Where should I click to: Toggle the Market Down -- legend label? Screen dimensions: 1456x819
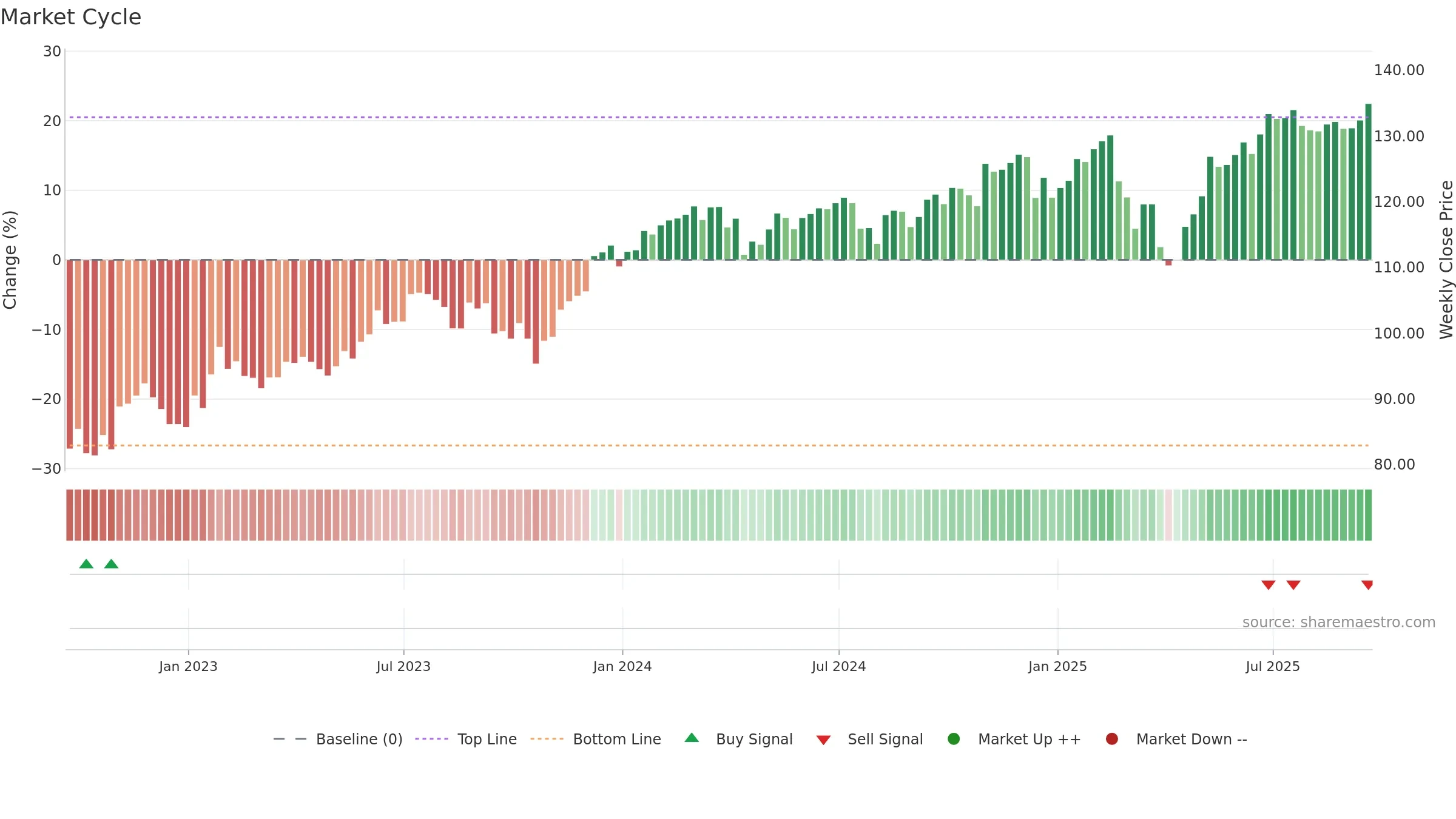[x=1191, y=739]
